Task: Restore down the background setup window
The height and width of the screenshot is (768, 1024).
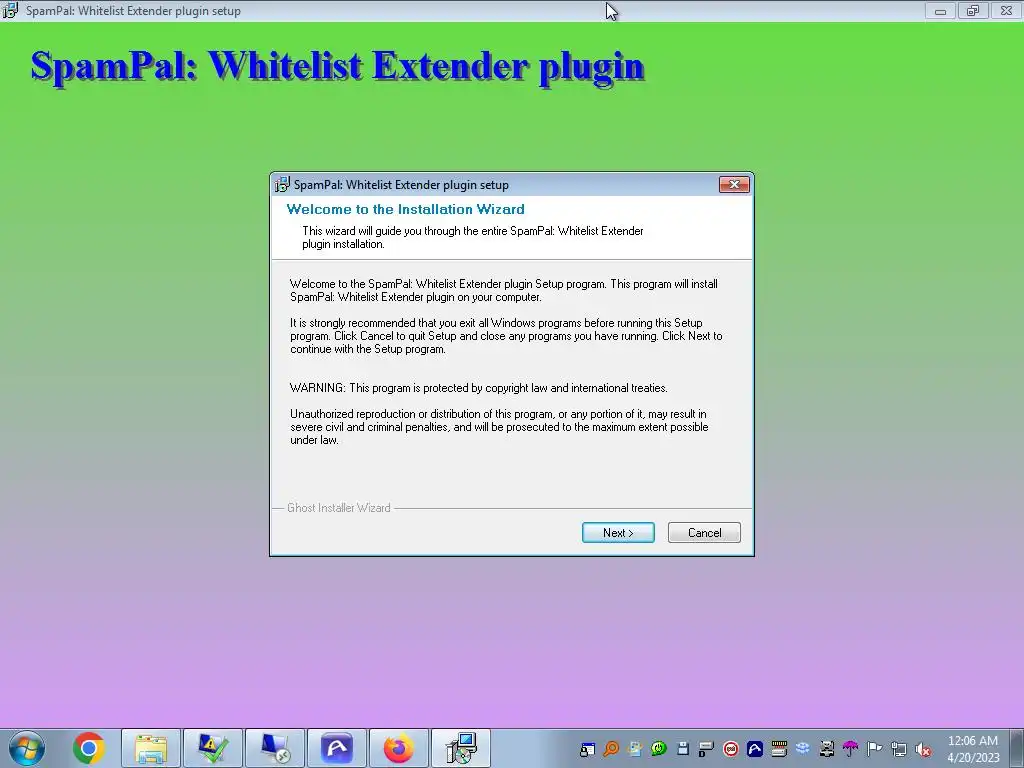Action: (972, 10)
